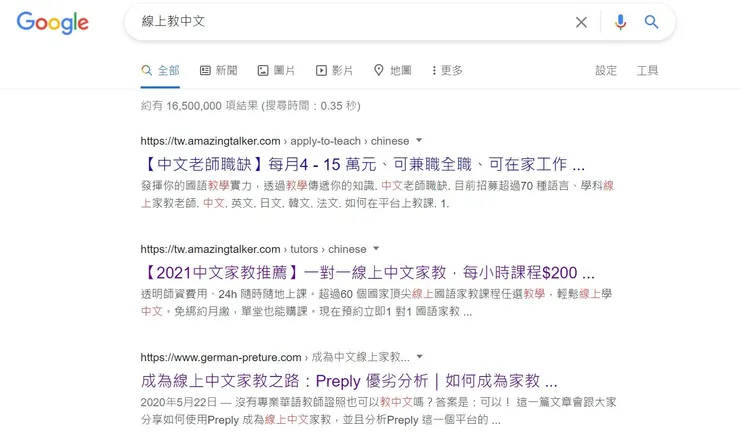Open result 成為線上中文家教之路：Preply 優劣分析

(x=349, y=380)
